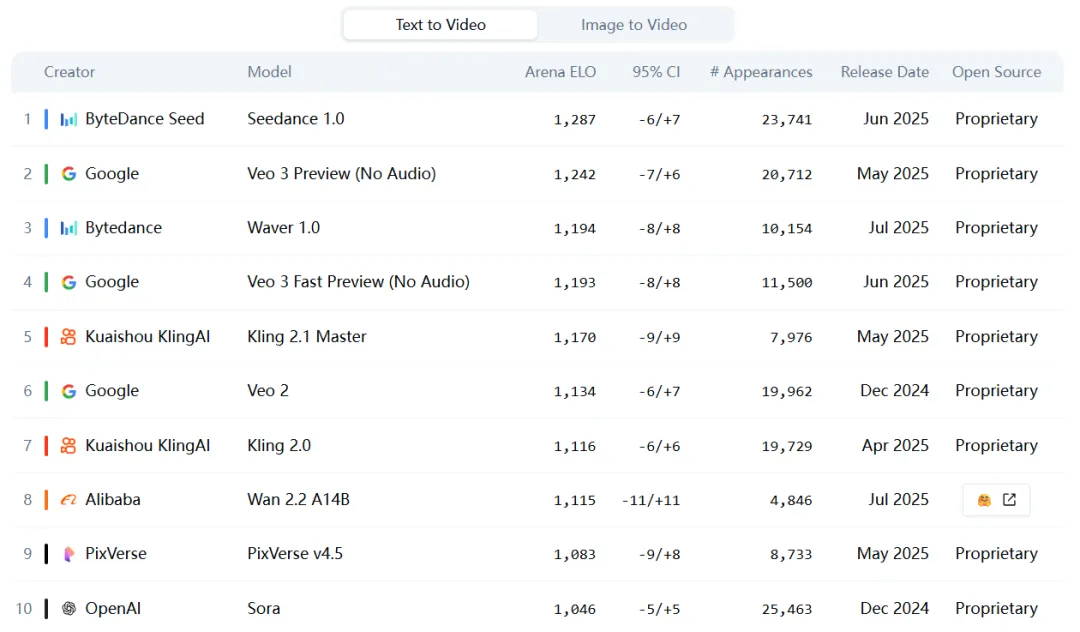
Task: Click the Open Source column header
Action: tap(996, 72)
